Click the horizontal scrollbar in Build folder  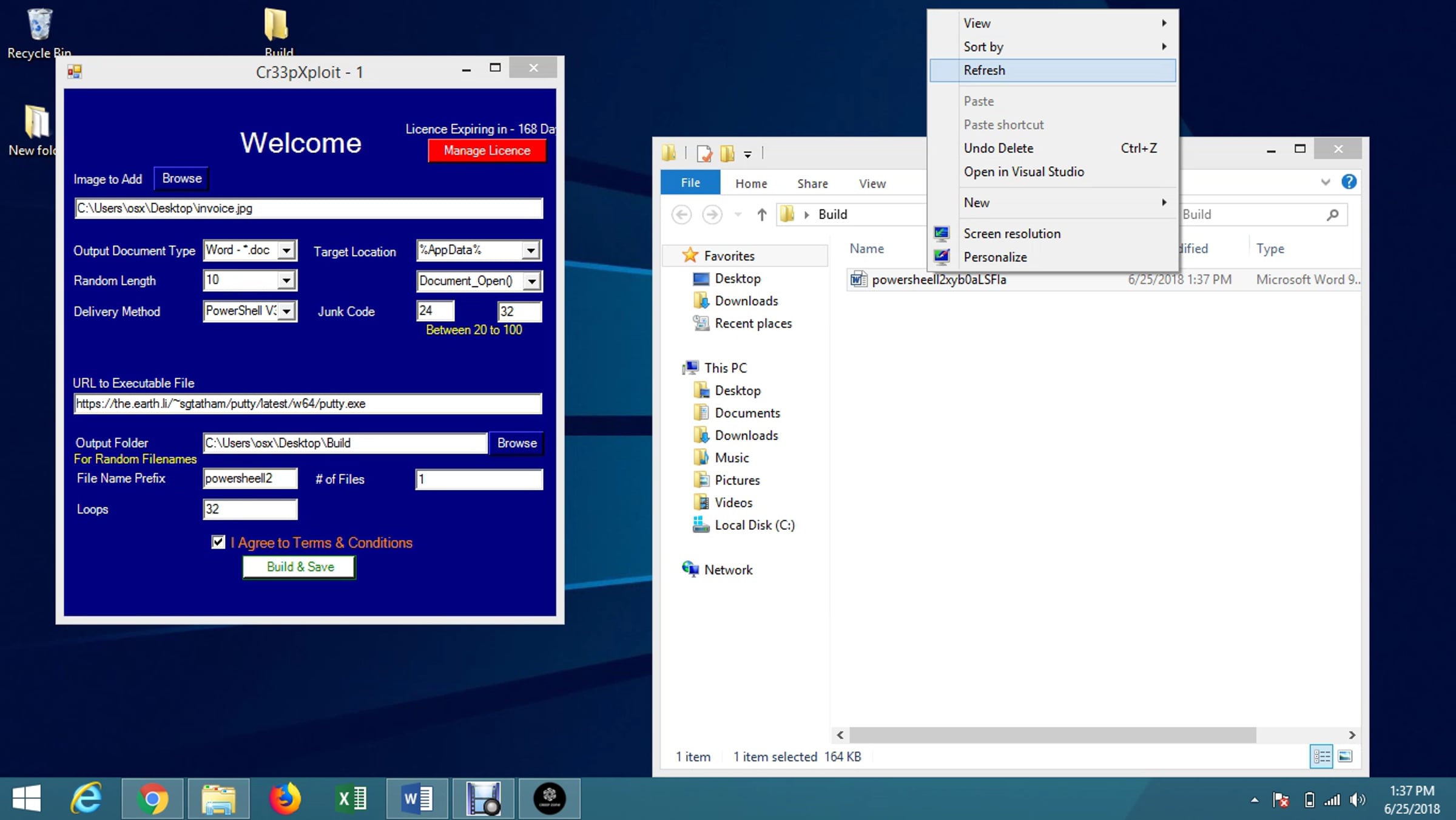[x=1053, y=735]
